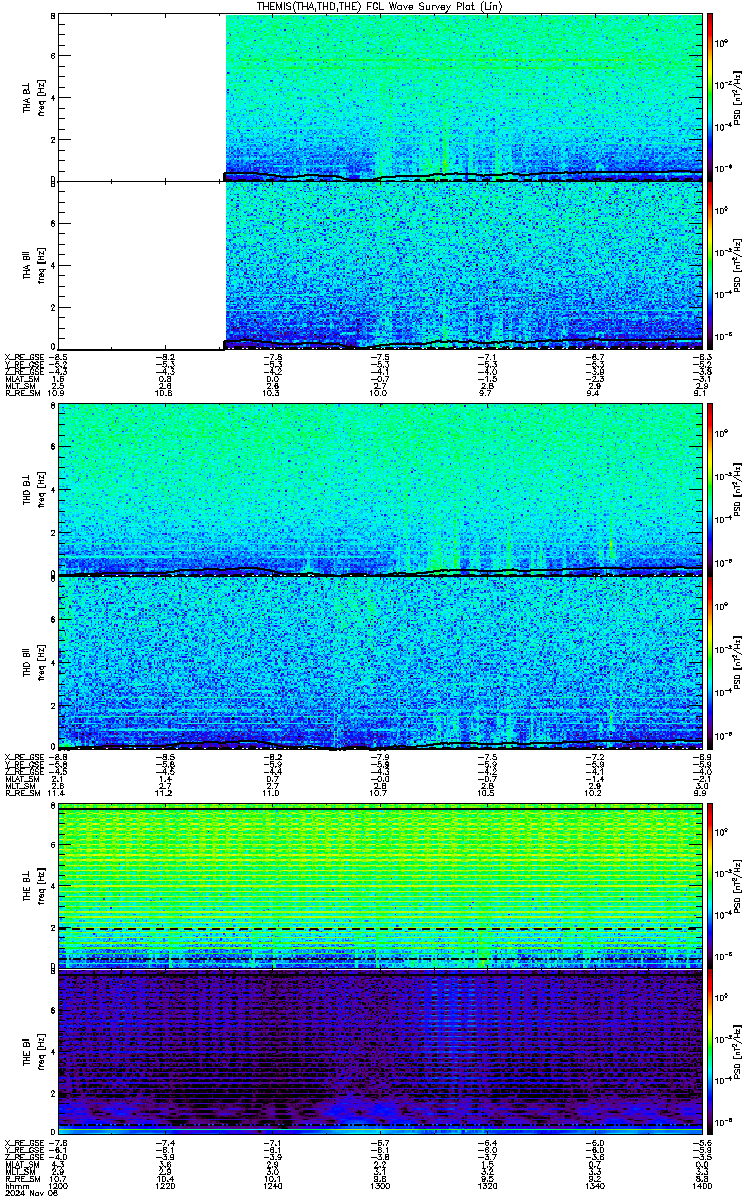Click the PSD color bar beside THE B-parallel

tap(710, 1053)
